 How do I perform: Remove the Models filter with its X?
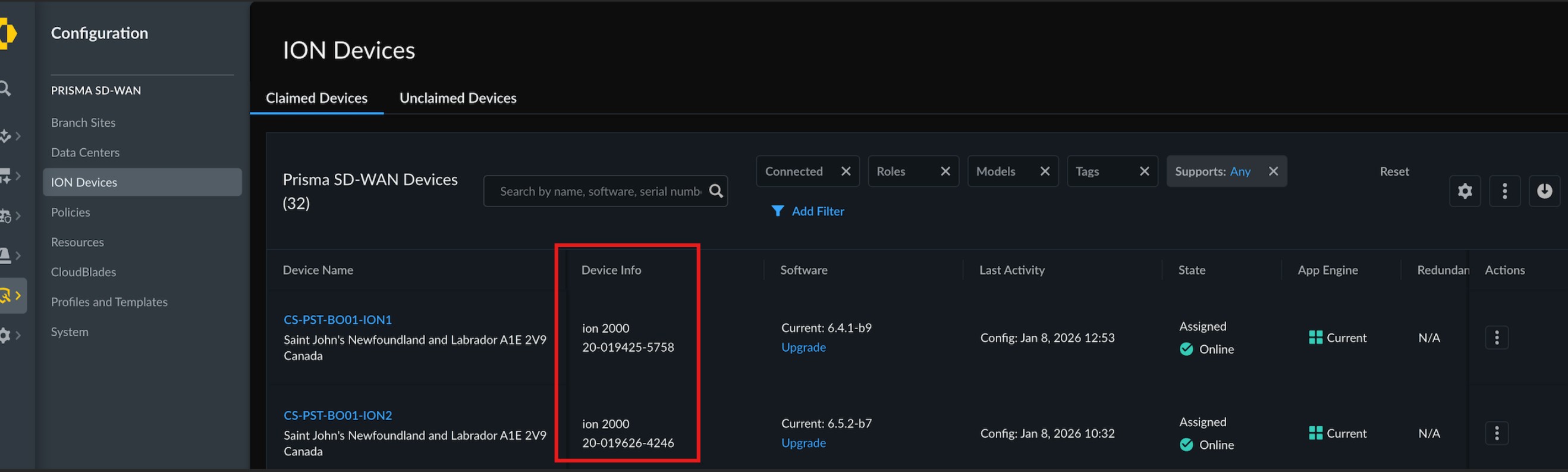[1045, 171]
